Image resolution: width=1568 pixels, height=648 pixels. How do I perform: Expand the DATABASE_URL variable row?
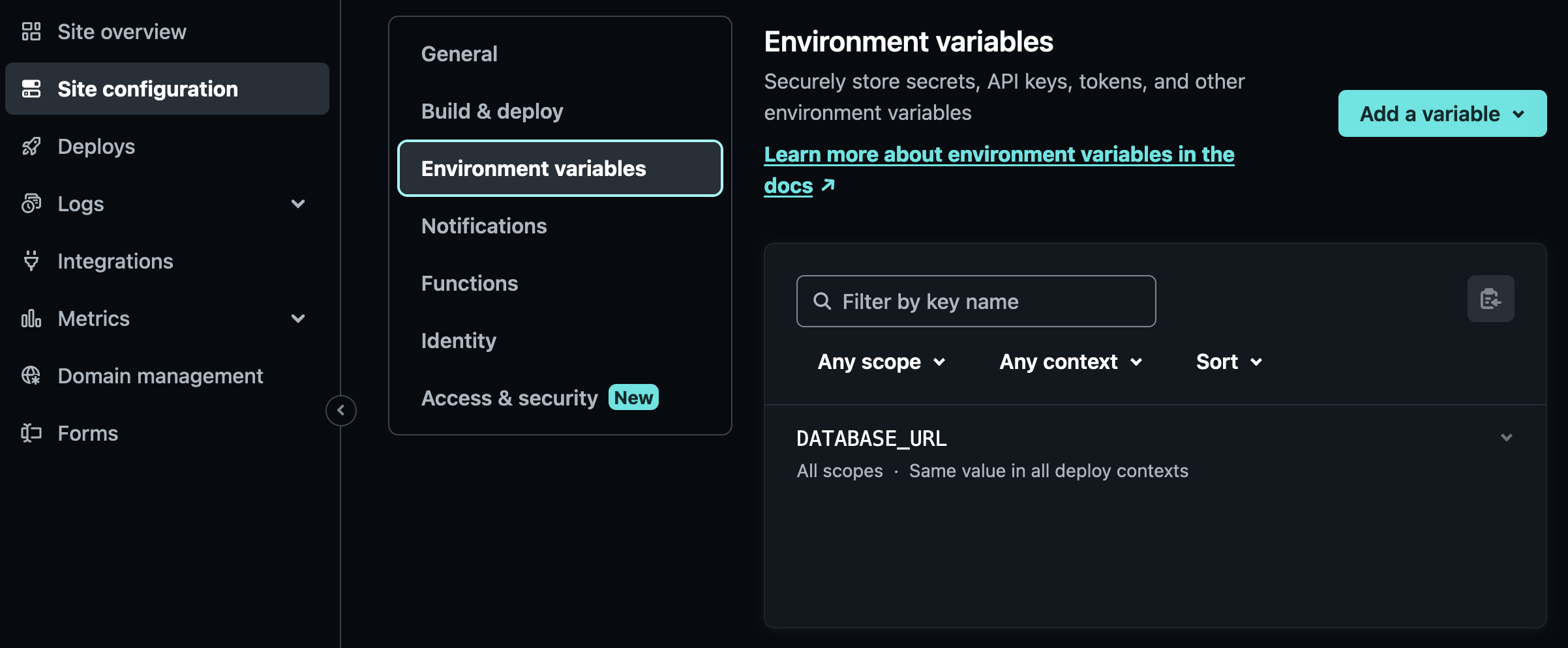pyautogui.click(x=1507, y=437)
